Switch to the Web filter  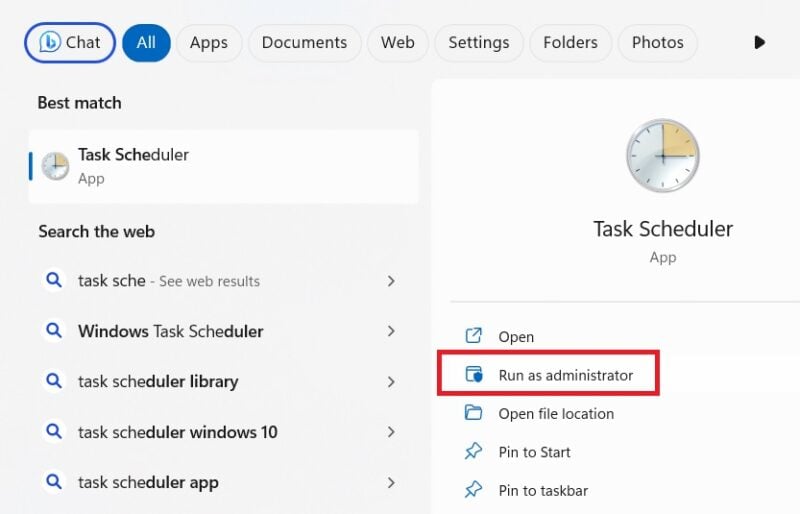pos(398,42)
